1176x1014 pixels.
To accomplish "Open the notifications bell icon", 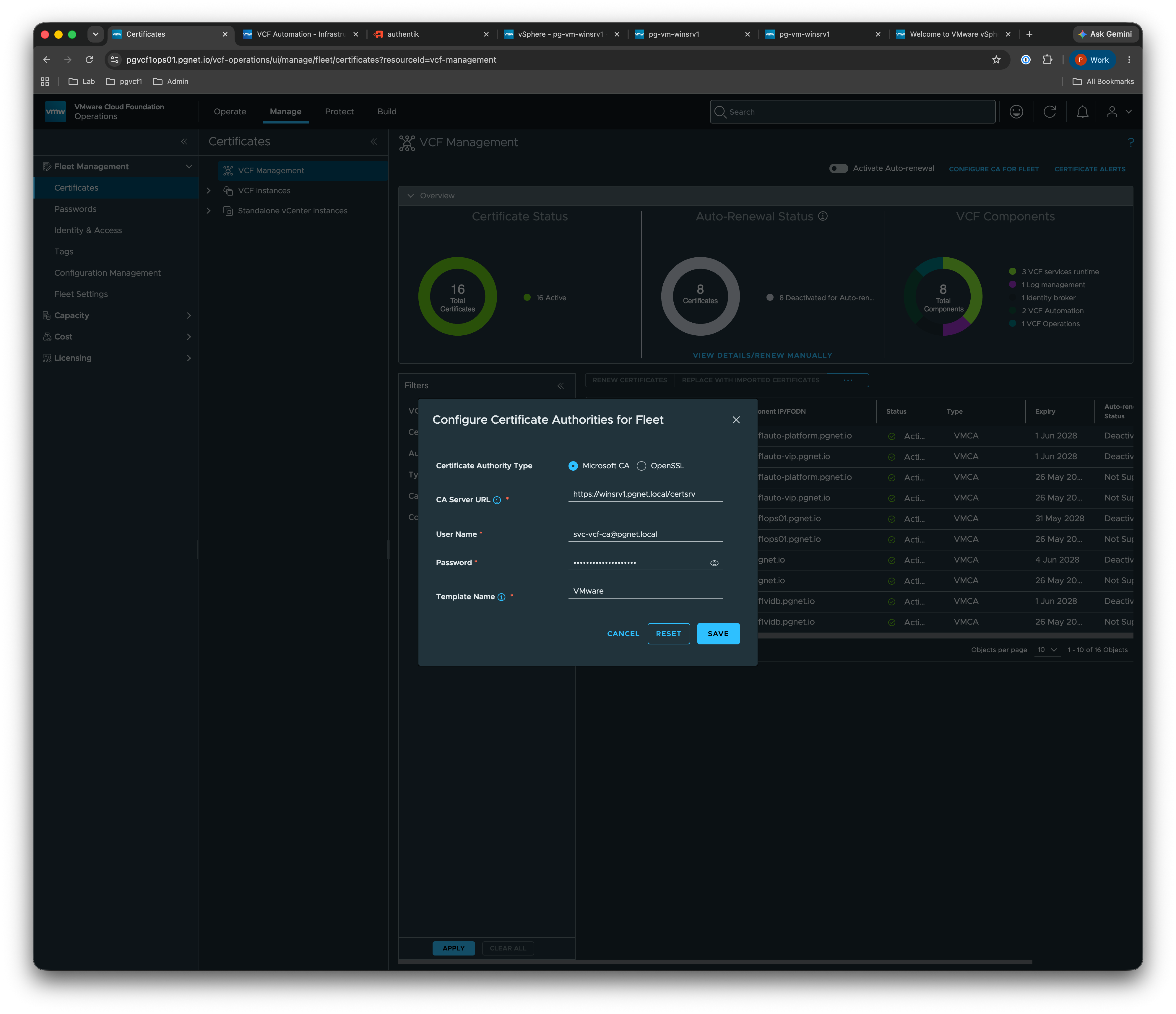I will coord(1082,112).
